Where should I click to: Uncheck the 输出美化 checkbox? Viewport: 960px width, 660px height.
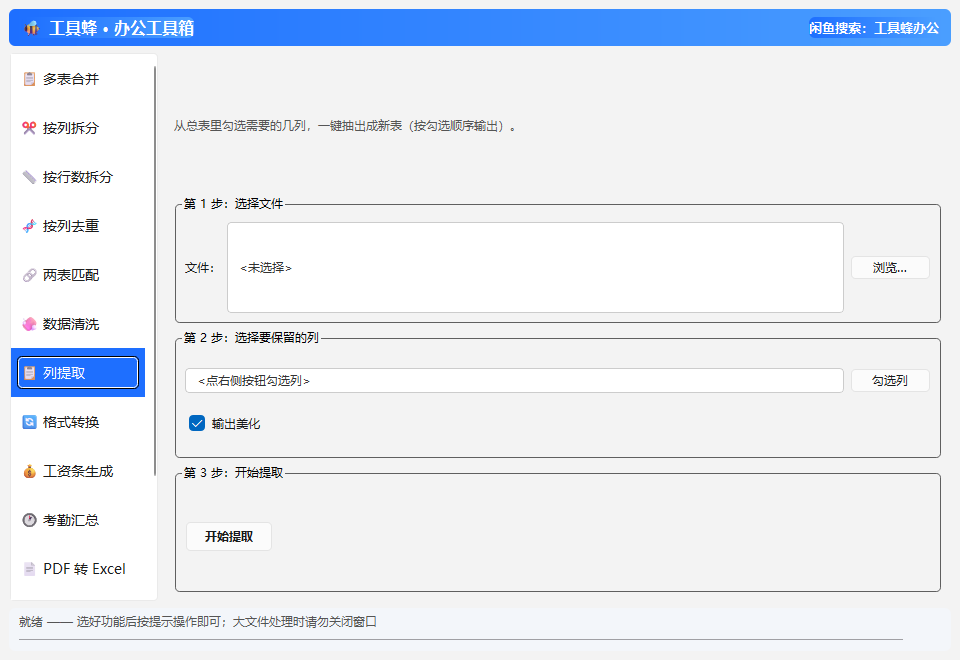point(197,423)
